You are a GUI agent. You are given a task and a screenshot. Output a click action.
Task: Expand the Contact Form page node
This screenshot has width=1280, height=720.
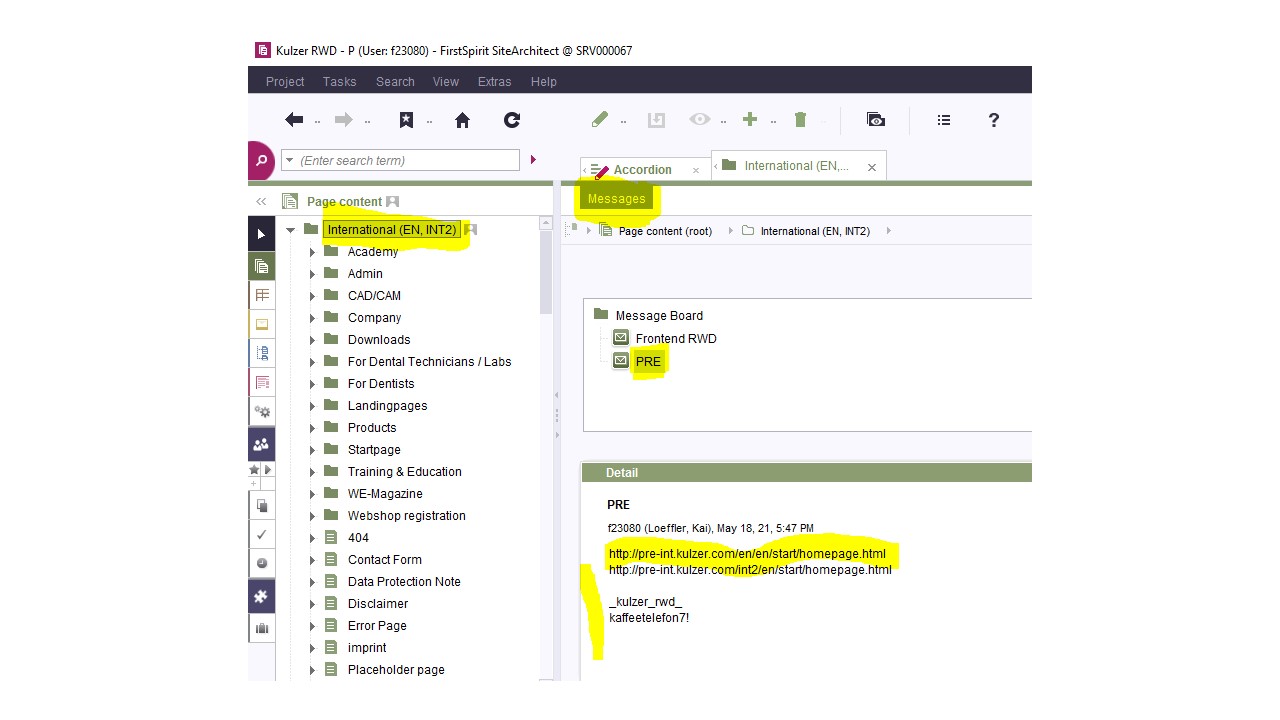[x=312, y=560]
